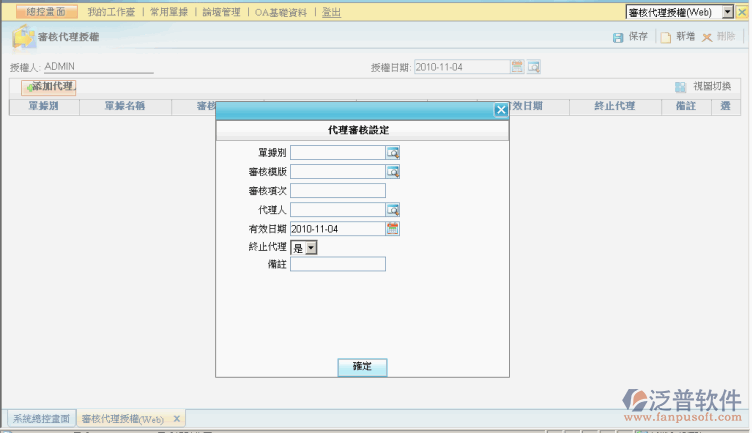The image size is (752, 433).
Task: Open 論壇管理 menu
Action: (221, 12)
